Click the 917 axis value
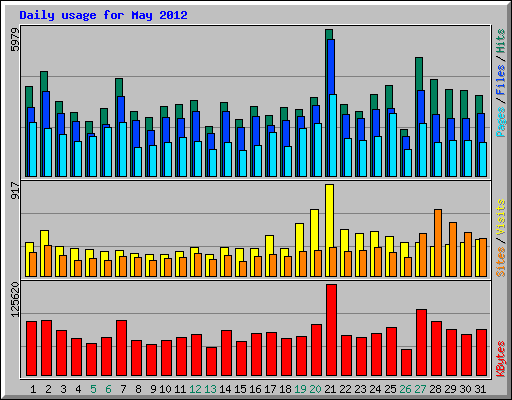 (x=15, y=190)
